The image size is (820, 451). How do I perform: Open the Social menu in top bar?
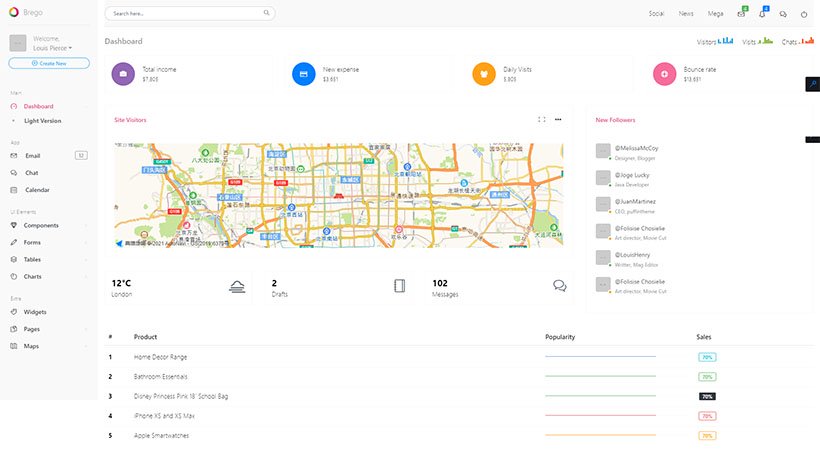point(656,14)
